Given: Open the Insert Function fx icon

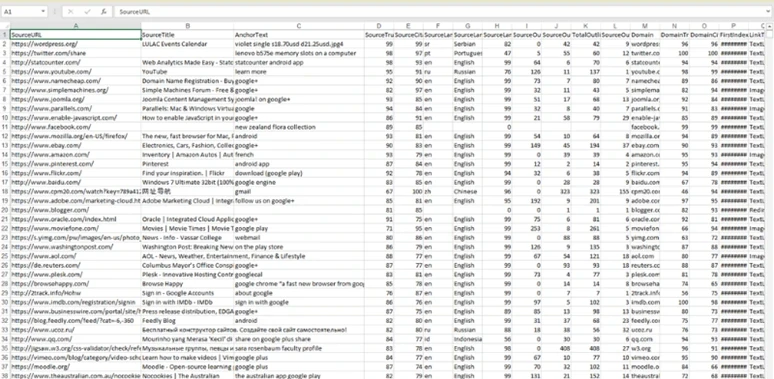Looking at the screenshot, I should pos(104,11).
